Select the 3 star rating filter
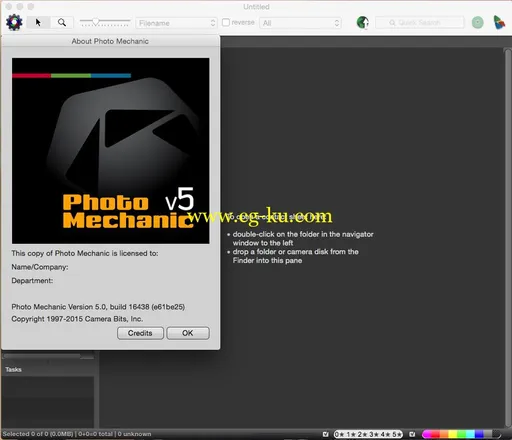Image resolution: width=512 pixels, height=440 pixels. 374,434
